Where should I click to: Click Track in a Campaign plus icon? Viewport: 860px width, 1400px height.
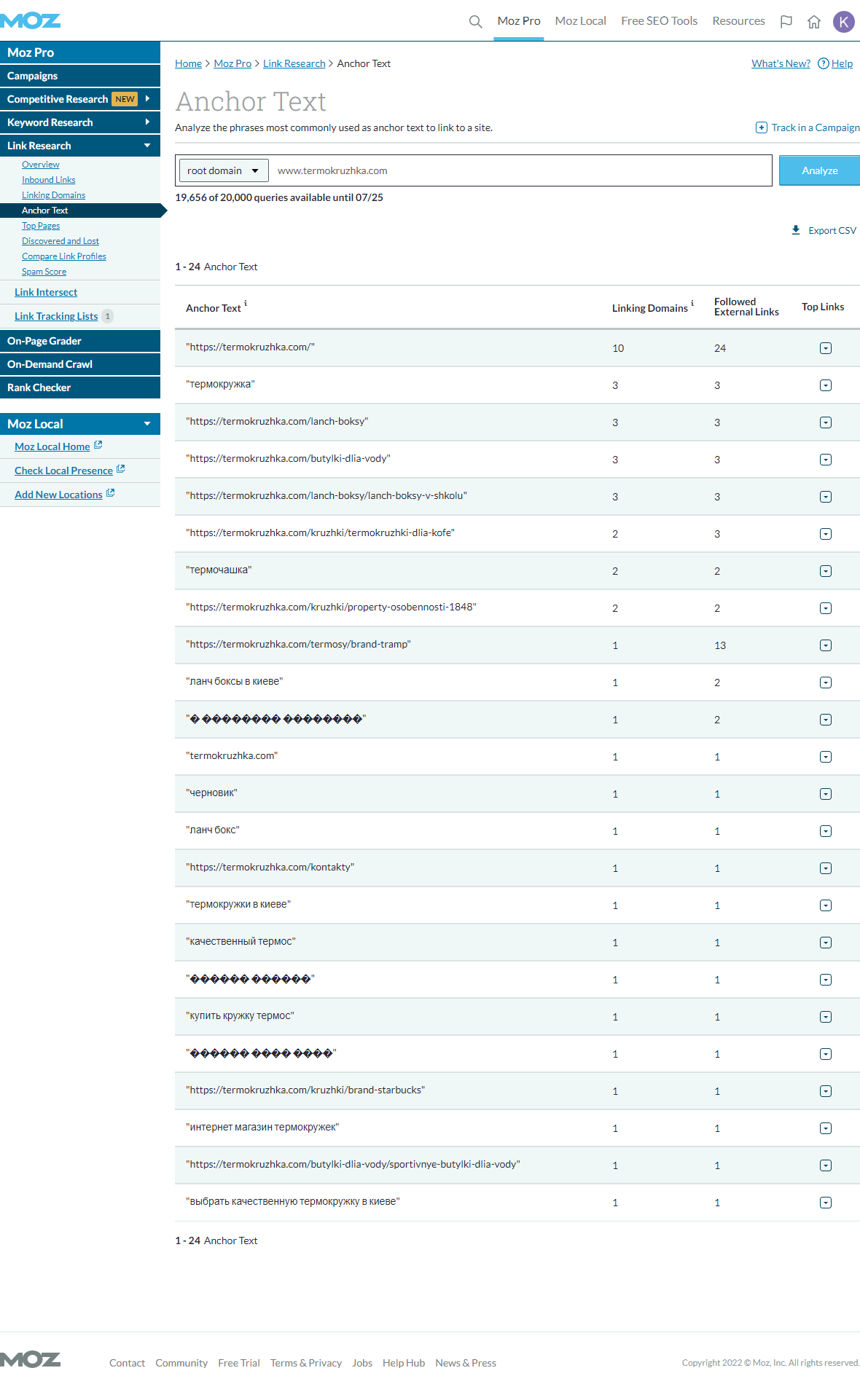pos(762,127)
